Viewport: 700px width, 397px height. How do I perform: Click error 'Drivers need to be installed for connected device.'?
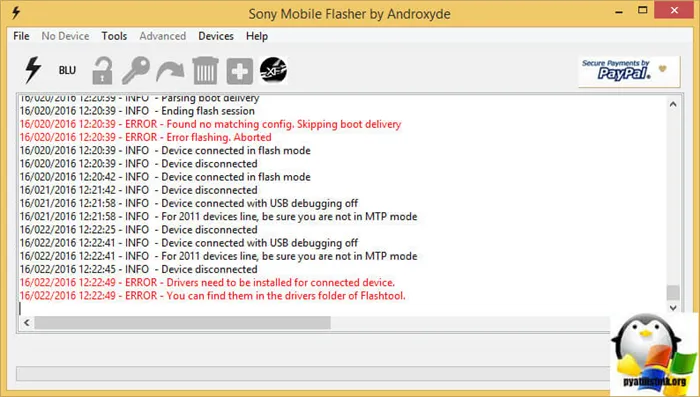pos(207,282)
